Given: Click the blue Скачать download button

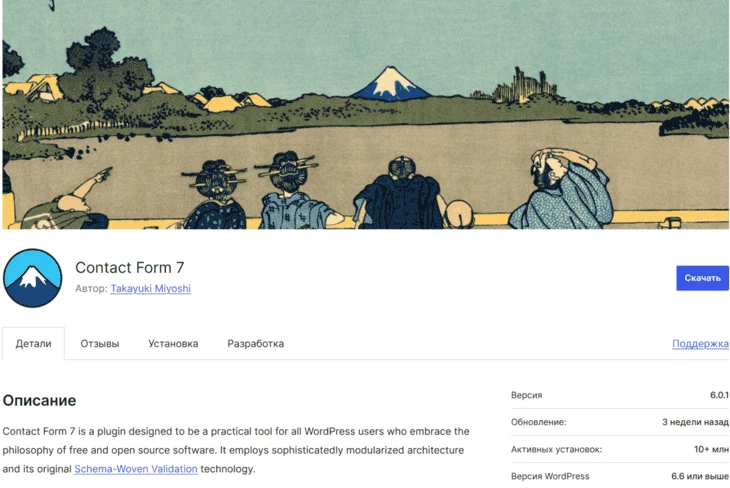Looking at the screenshot, I should [x=702, y=278].
